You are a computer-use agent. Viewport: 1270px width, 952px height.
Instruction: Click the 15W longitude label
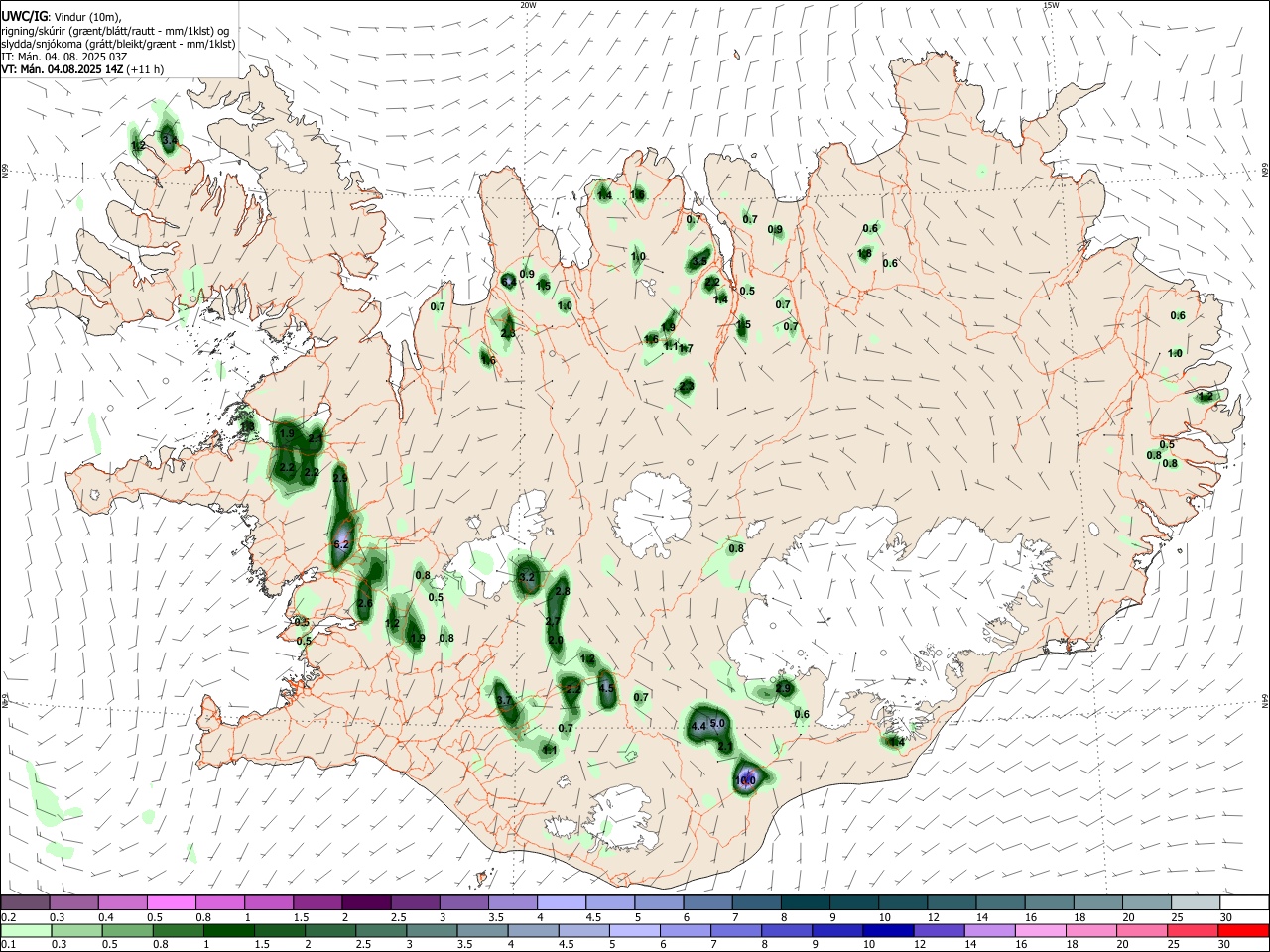pyautogui.click(x=1051, y=5)
